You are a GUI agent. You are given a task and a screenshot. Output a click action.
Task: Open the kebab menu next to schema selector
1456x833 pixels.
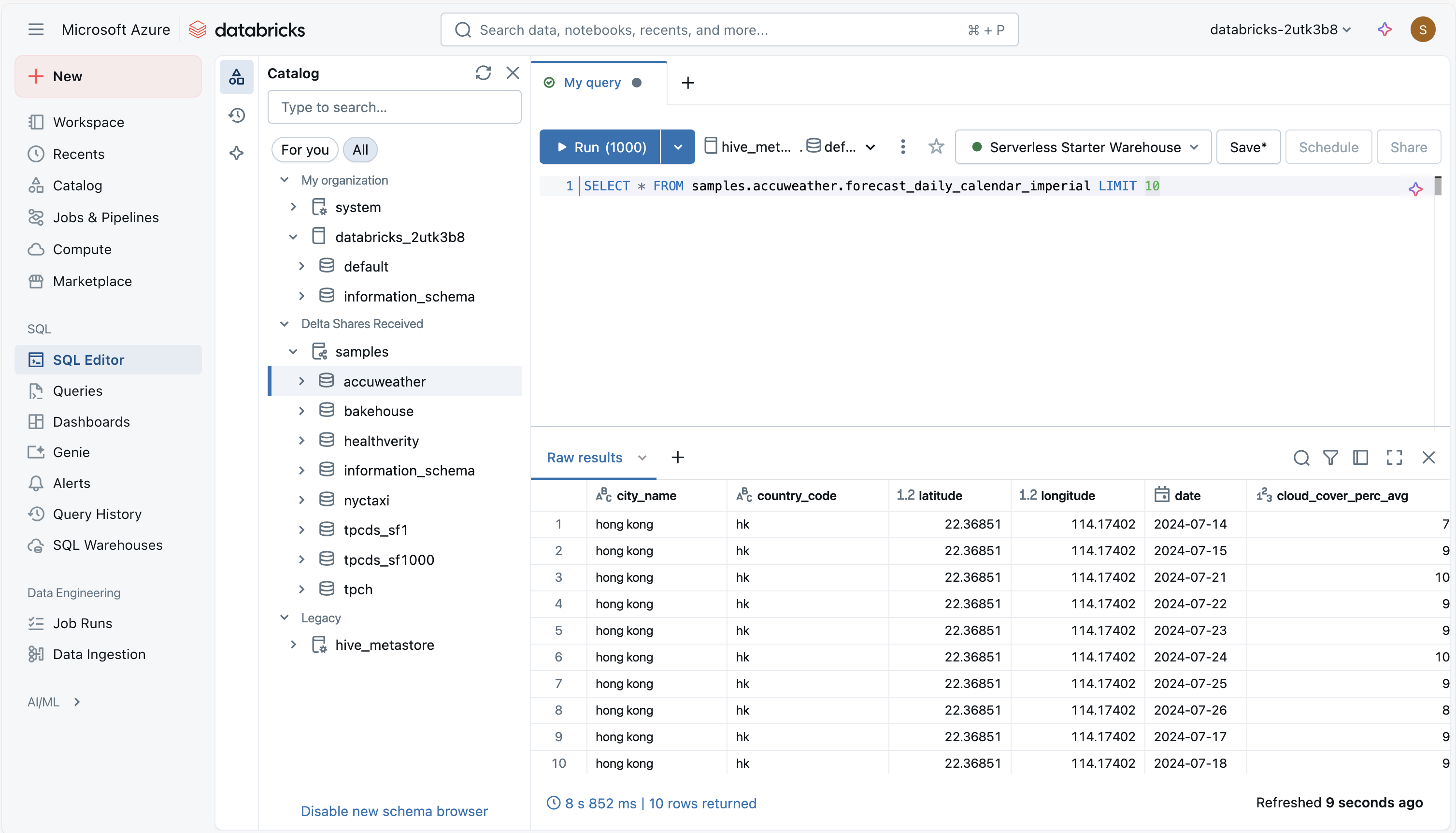(902, 147)
